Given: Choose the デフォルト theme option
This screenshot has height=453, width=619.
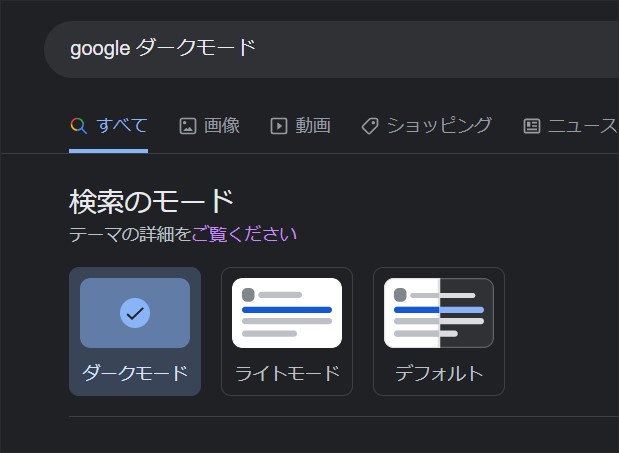Looking at the screenshot, I should tap(439, 373).
